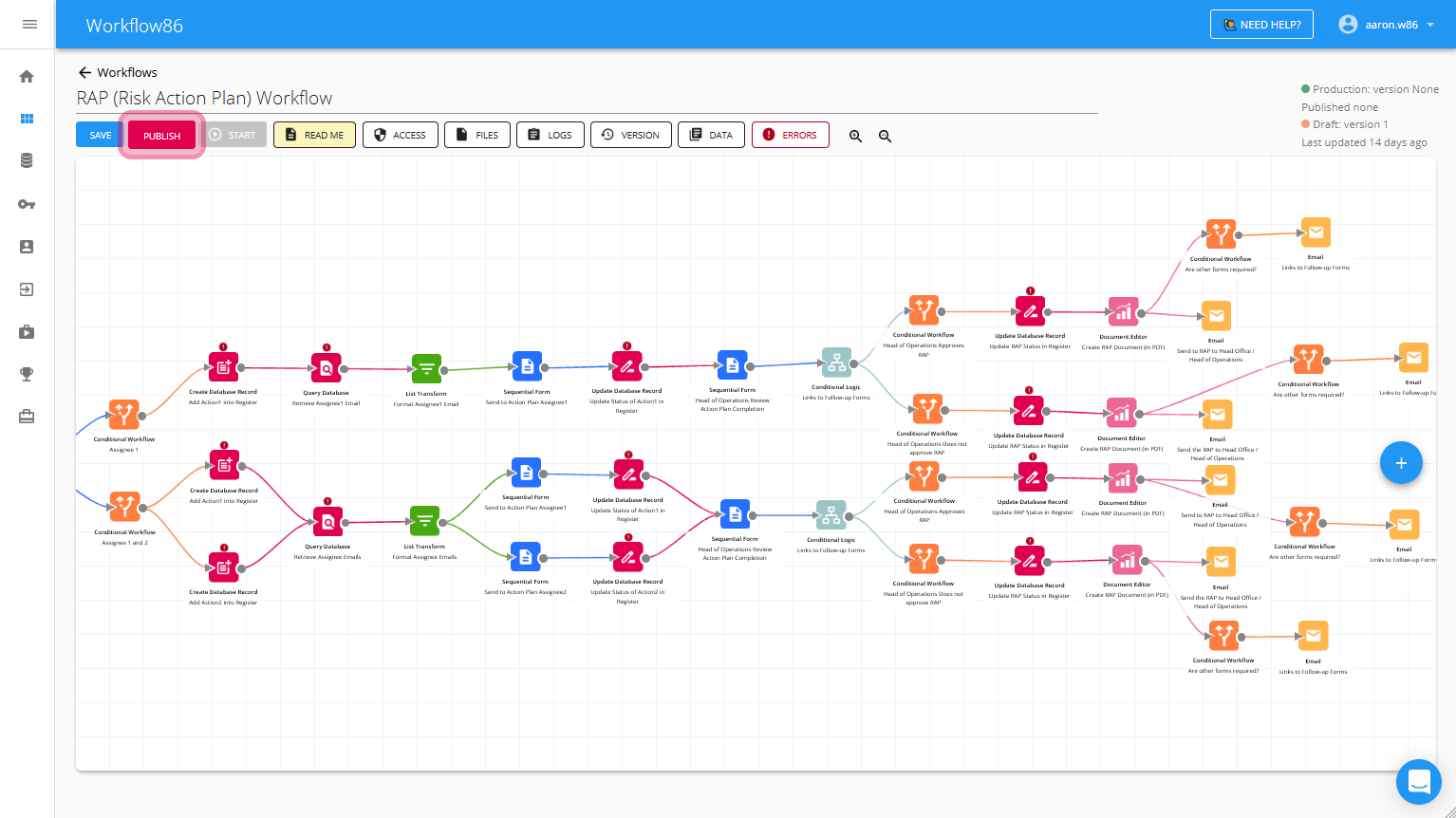Click the trophy icon in sidebar
1456x818 pixels.
(27, 374)
